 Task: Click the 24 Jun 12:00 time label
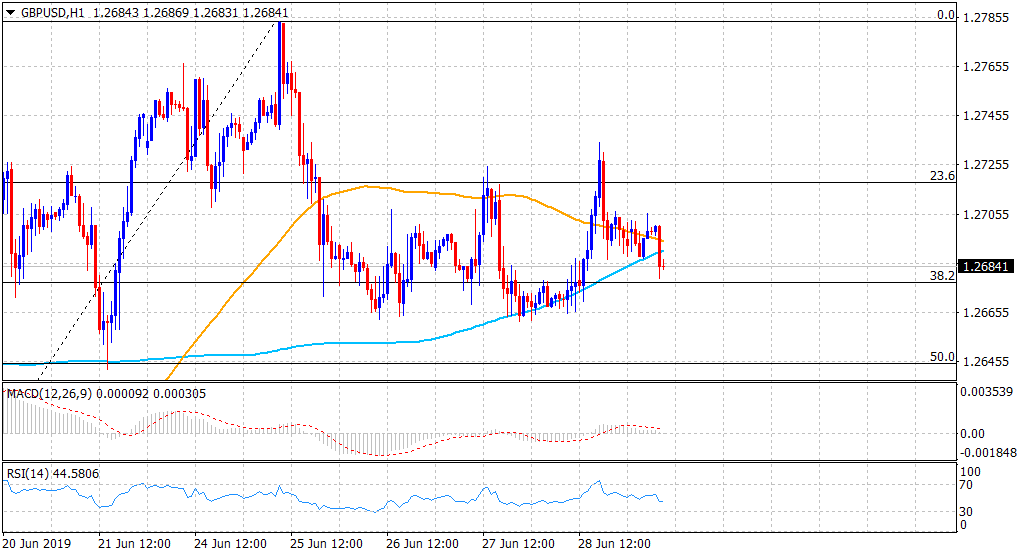point(229,543)
